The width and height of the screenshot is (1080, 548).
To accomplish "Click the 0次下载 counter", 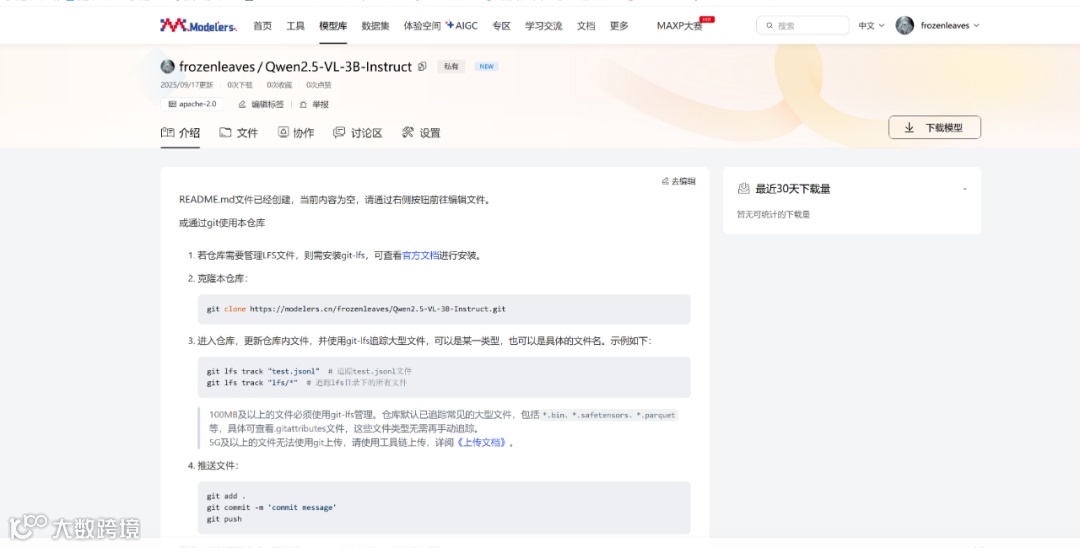I will pyautogui.click(x=240, y=85).
